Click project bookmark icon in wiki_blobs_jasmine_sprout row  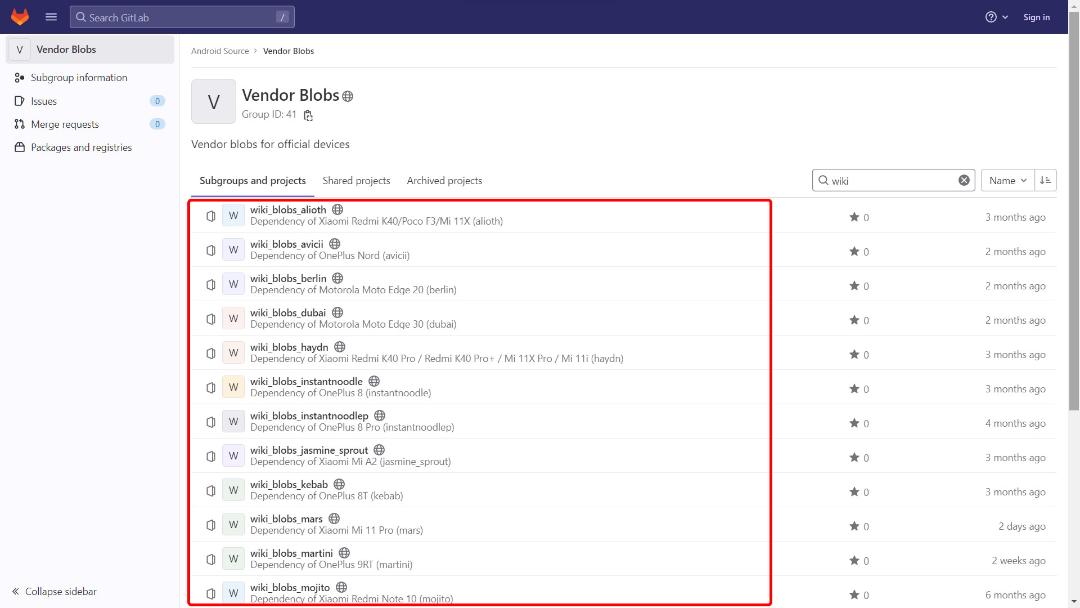[211, 457]
